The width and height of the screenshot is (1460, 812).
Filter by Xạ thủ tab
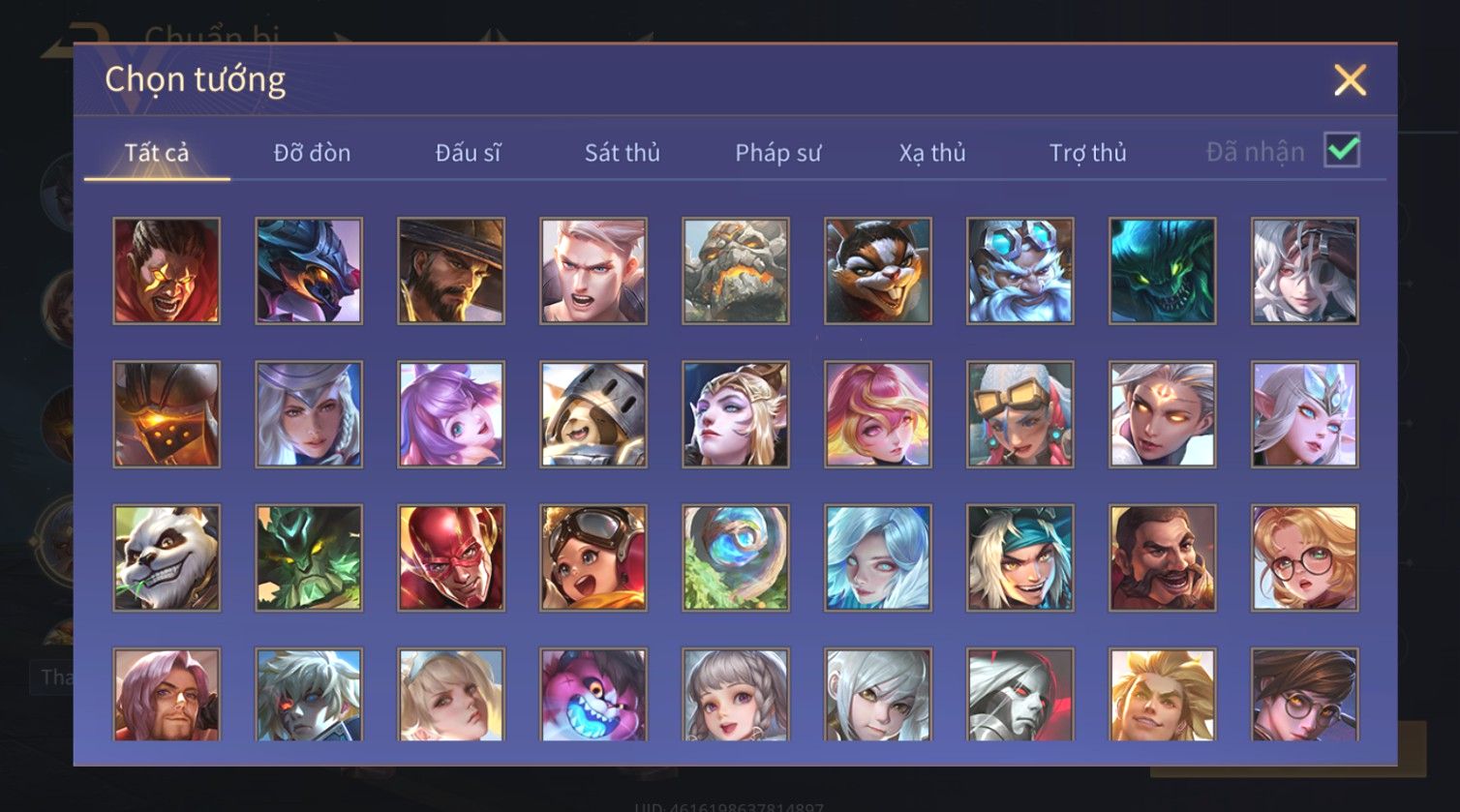pyautogui.click(x=932, y=152)
